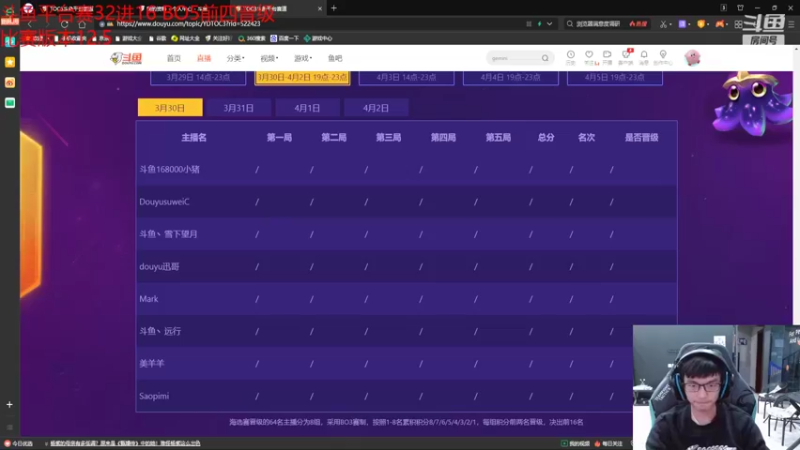
Task: Select the 3月30日-4月2日 19点-23点 schedule tab
Action: (x=302, y=78)
